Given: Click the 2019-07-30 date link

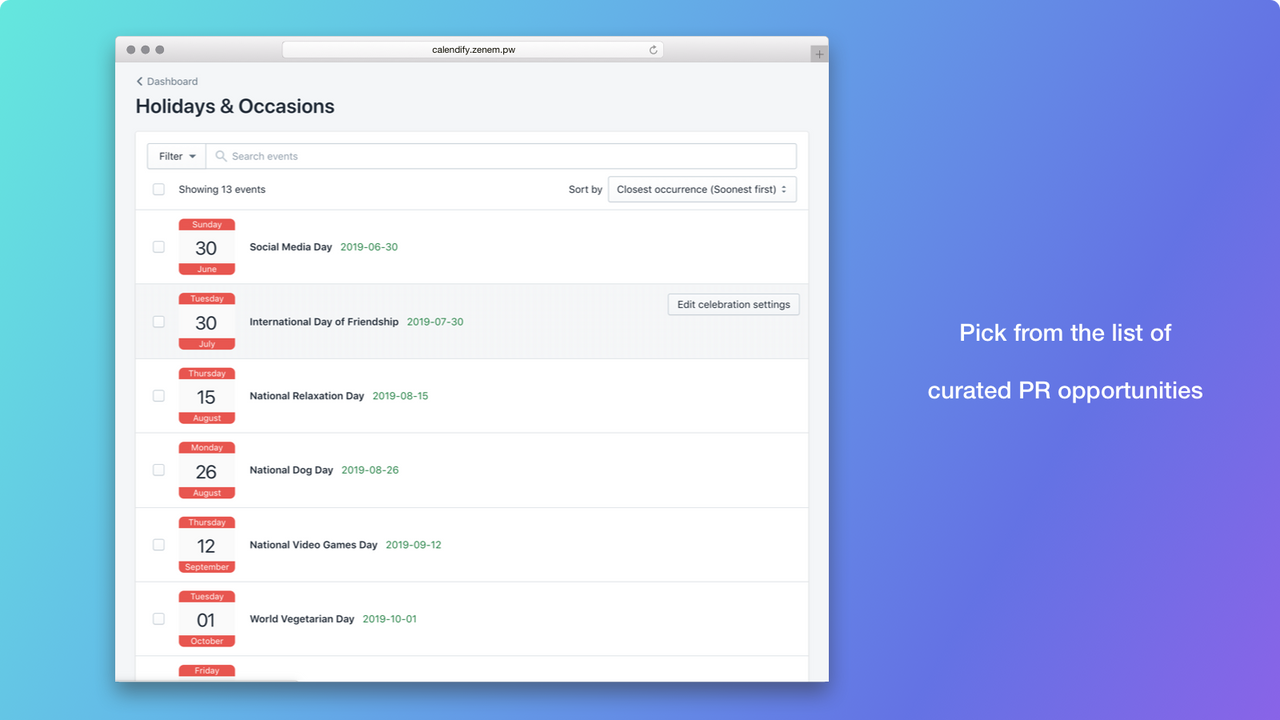Looking at the screenshot, I should point(434,321).
